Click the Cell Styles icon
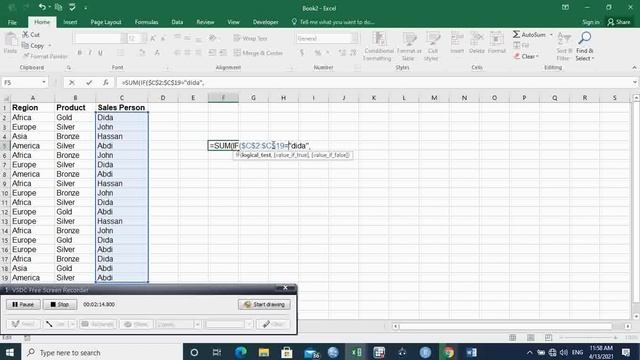This screenshot has width=640, height=360. point(433,40)
